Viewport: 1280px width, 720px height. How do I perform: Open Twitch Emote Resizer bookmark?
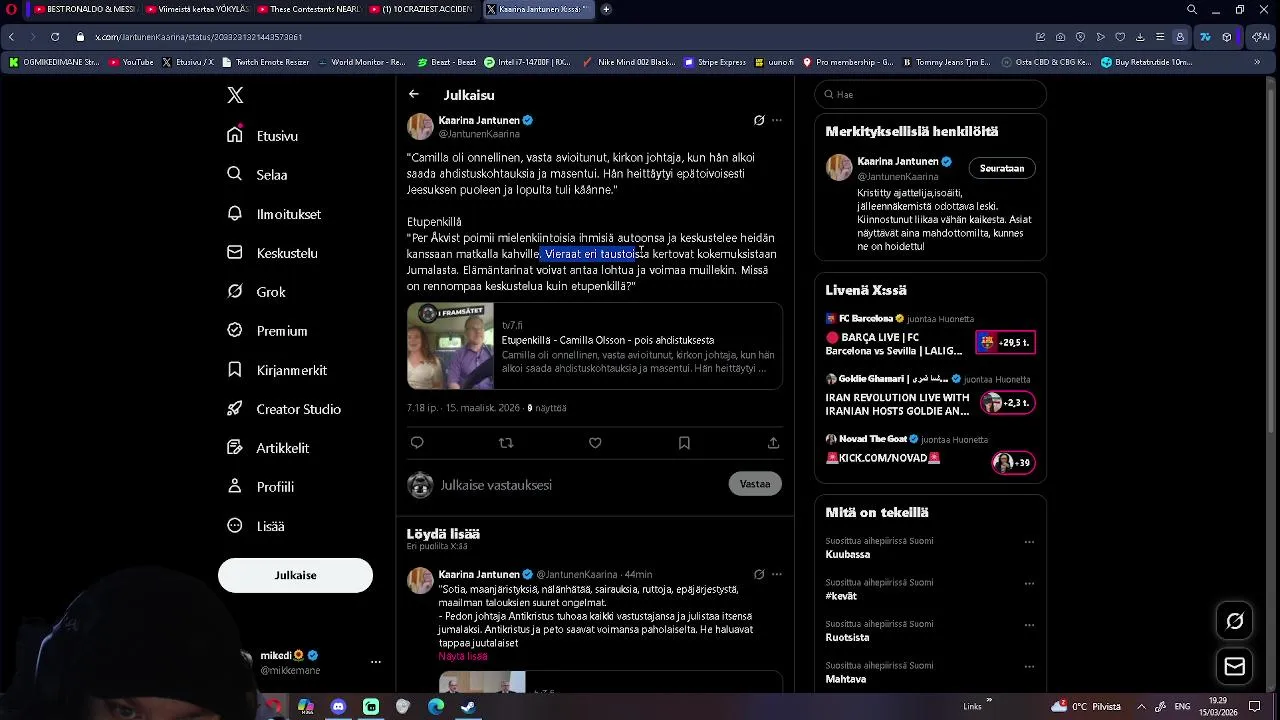click(x=265, y=62)
